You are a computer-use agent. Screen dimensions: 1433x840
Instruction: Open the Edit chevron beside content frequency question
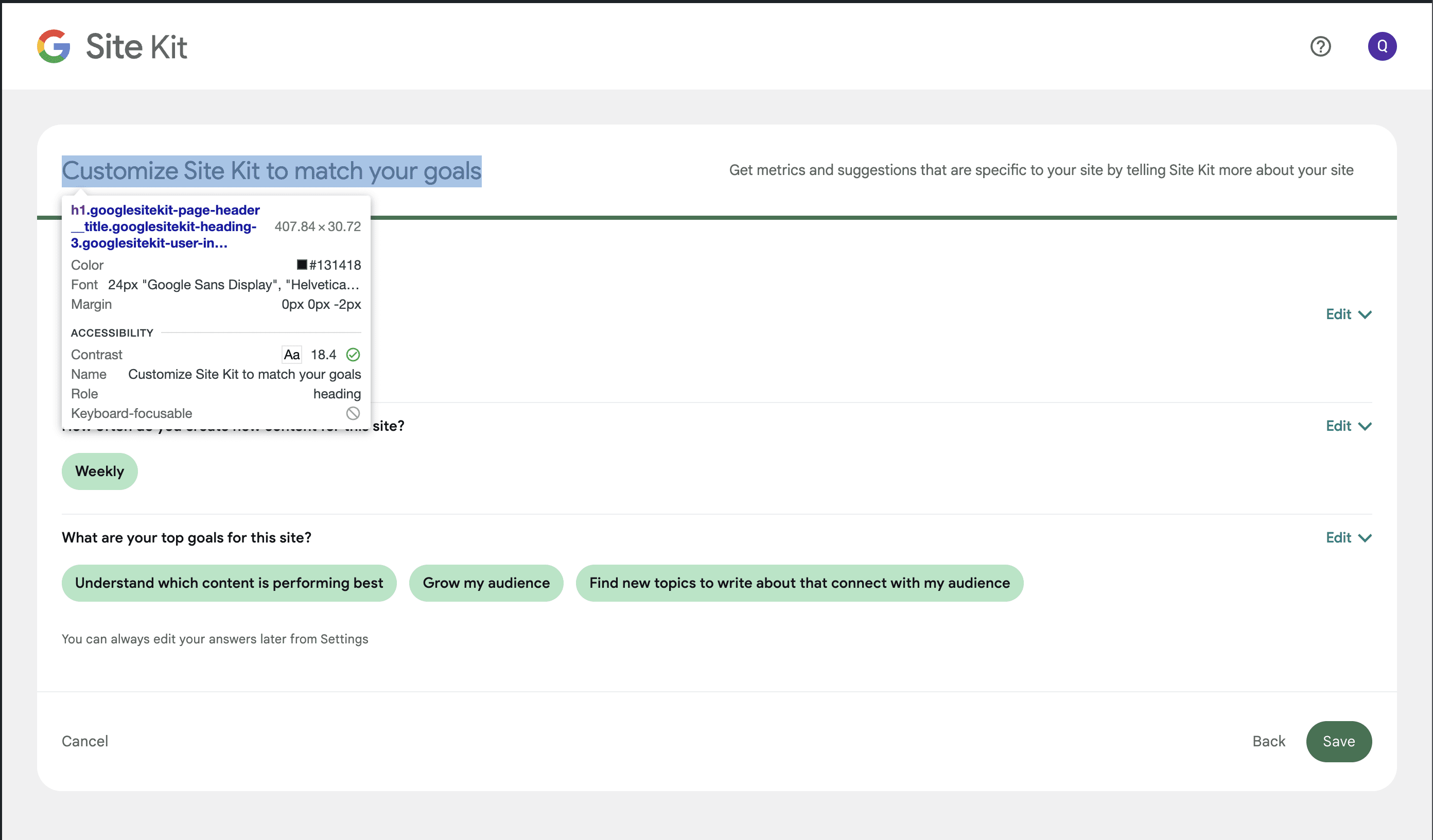(1348, 425)
